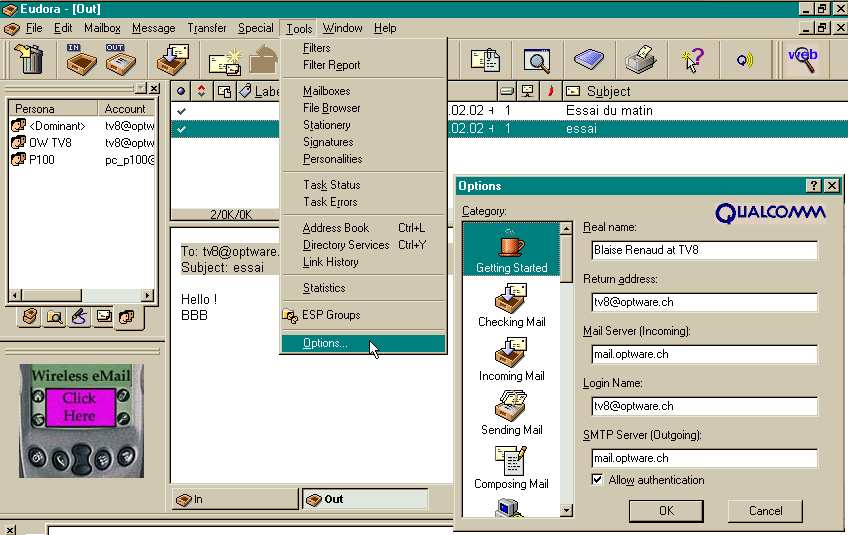Click the Attachment column header icon
The image size is (848, 535).
pyautogui.click(x=224, y=91)
